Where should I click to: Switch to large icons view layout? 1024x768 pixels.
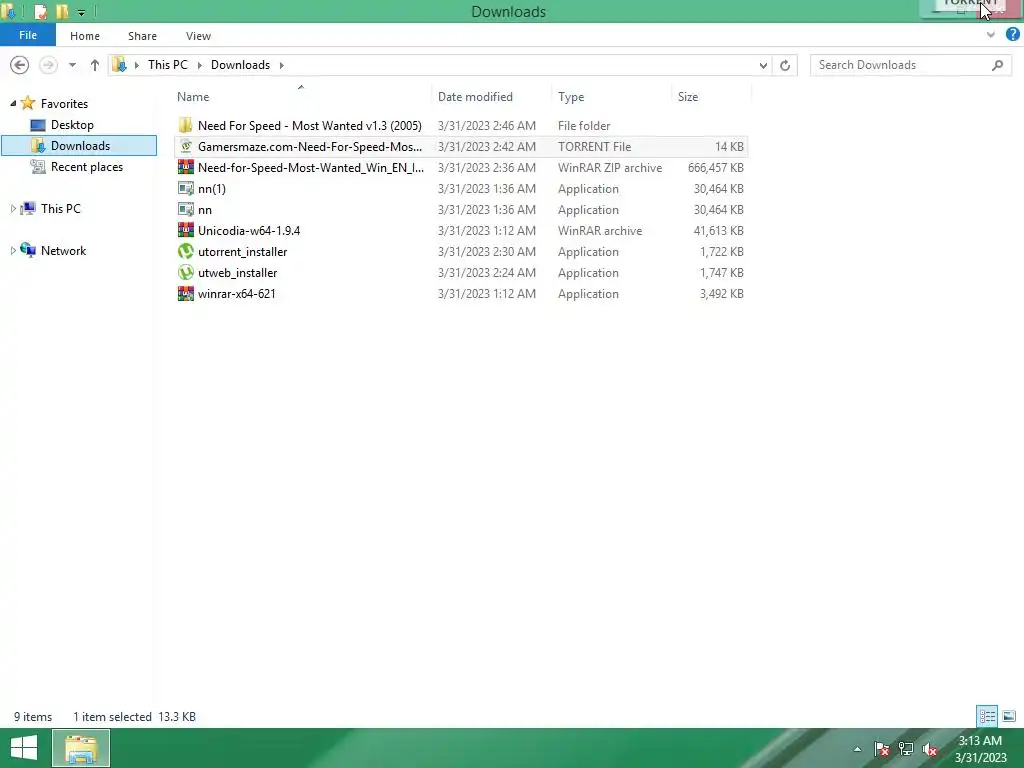click(1009, 716)
